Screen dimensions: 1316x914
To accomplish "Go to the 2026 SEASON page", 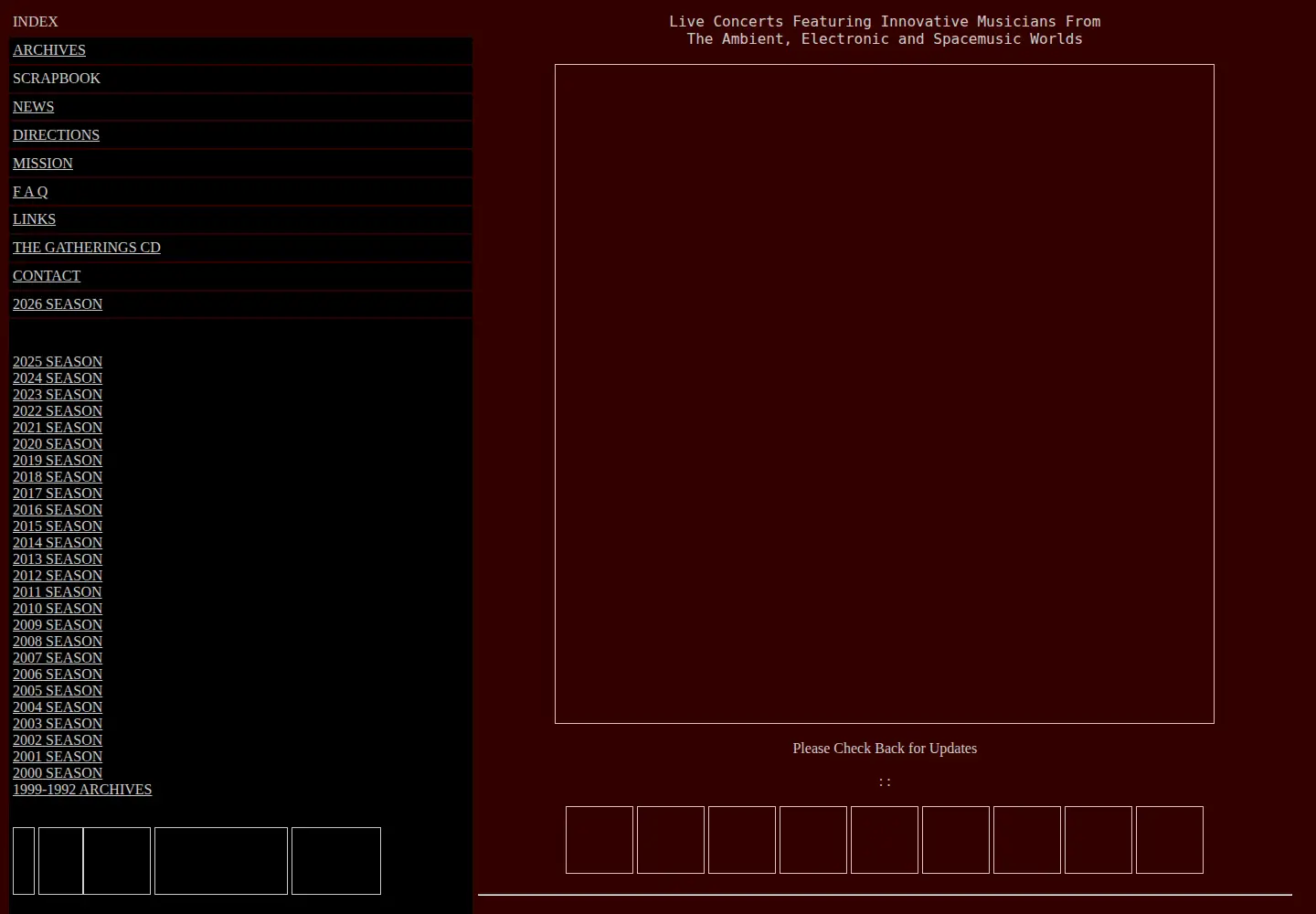I will click(58, 304).
